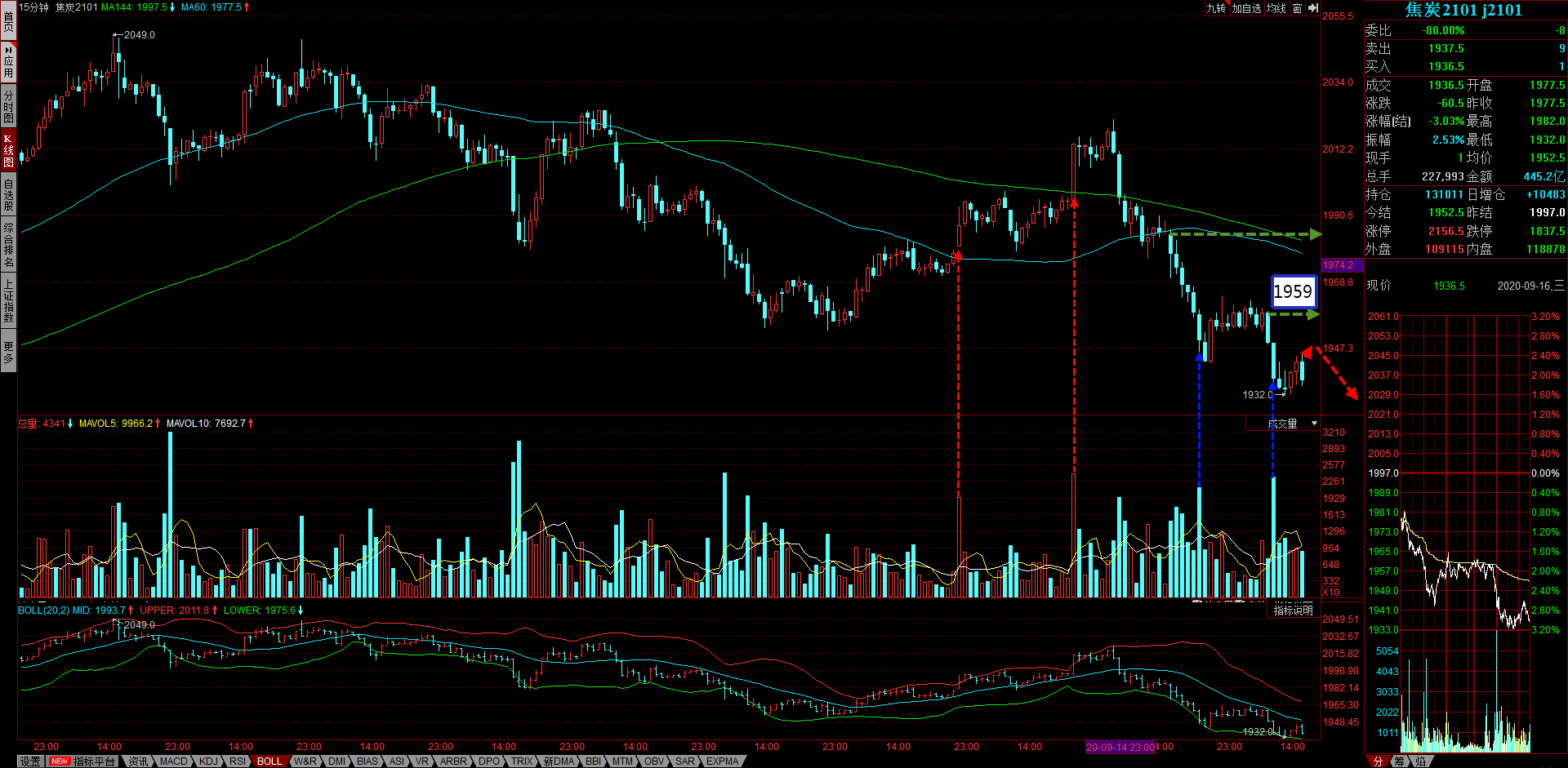Switch mini chart to 筹 tab
1568x768 pixels.
click(x=1399, y=761)
